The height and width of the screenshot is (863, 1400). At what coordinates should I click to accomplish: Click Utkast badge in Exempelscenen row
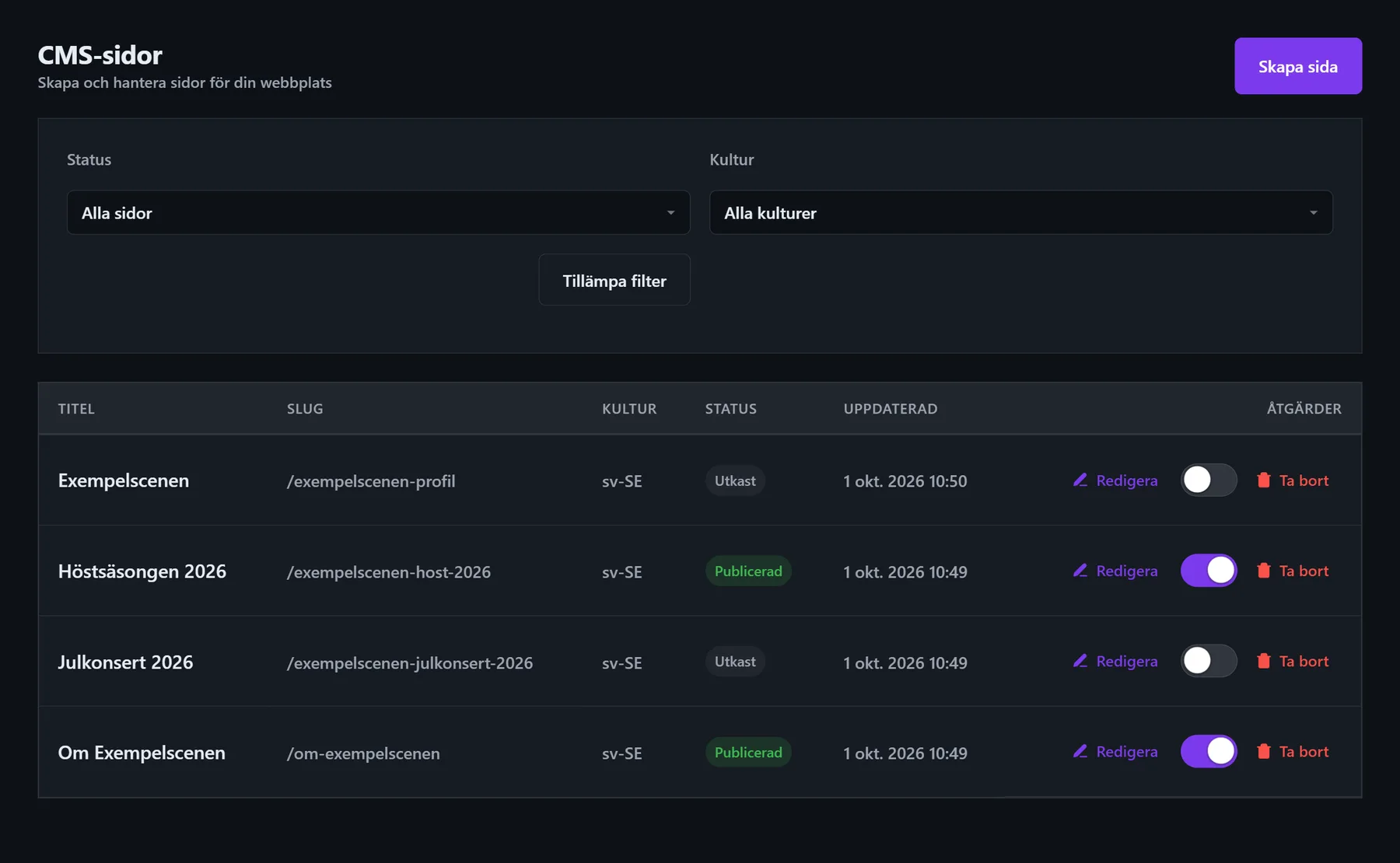[735, 480]
